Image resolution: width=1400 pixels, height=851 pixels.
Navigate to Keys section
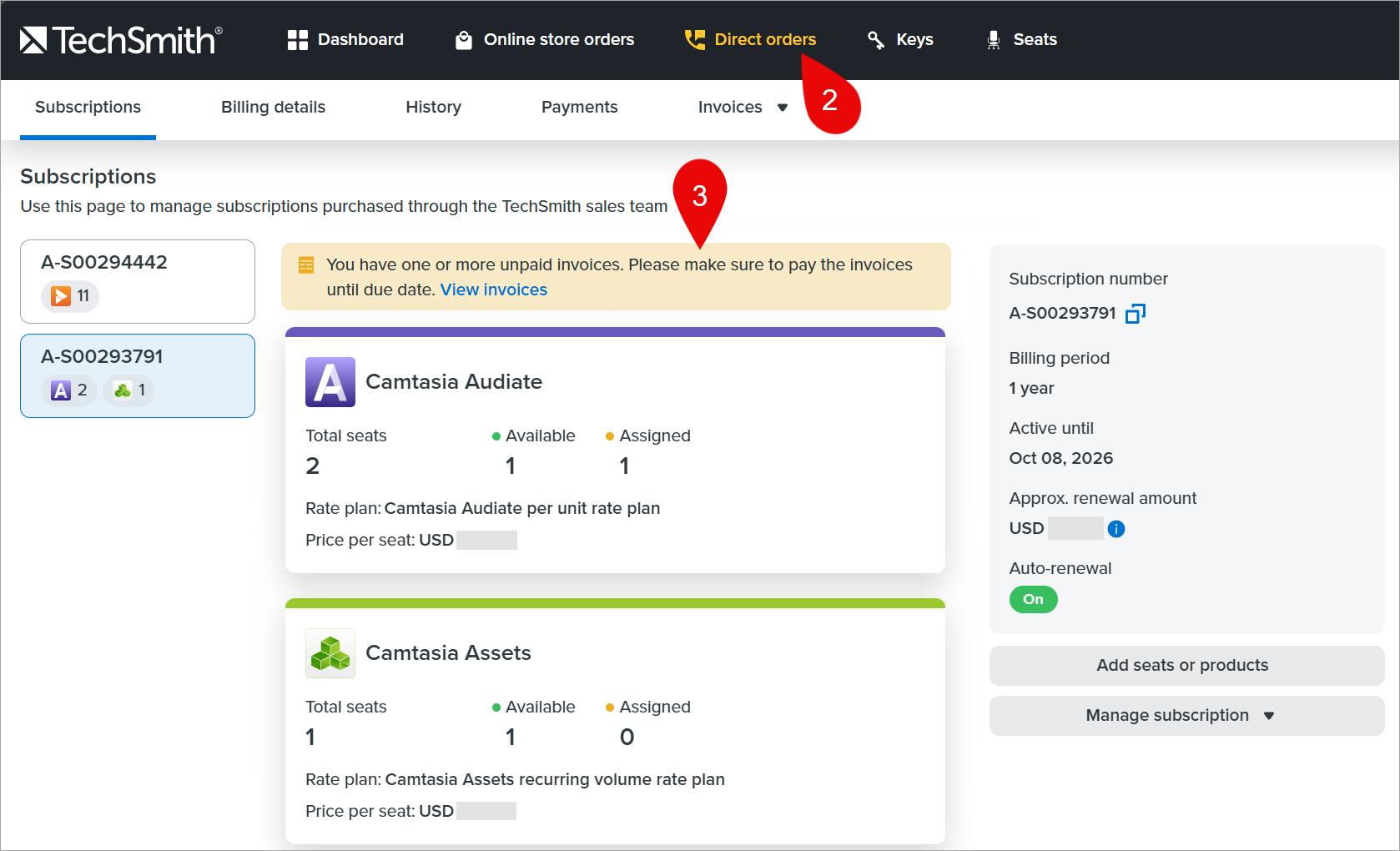(x=900, y=40)
